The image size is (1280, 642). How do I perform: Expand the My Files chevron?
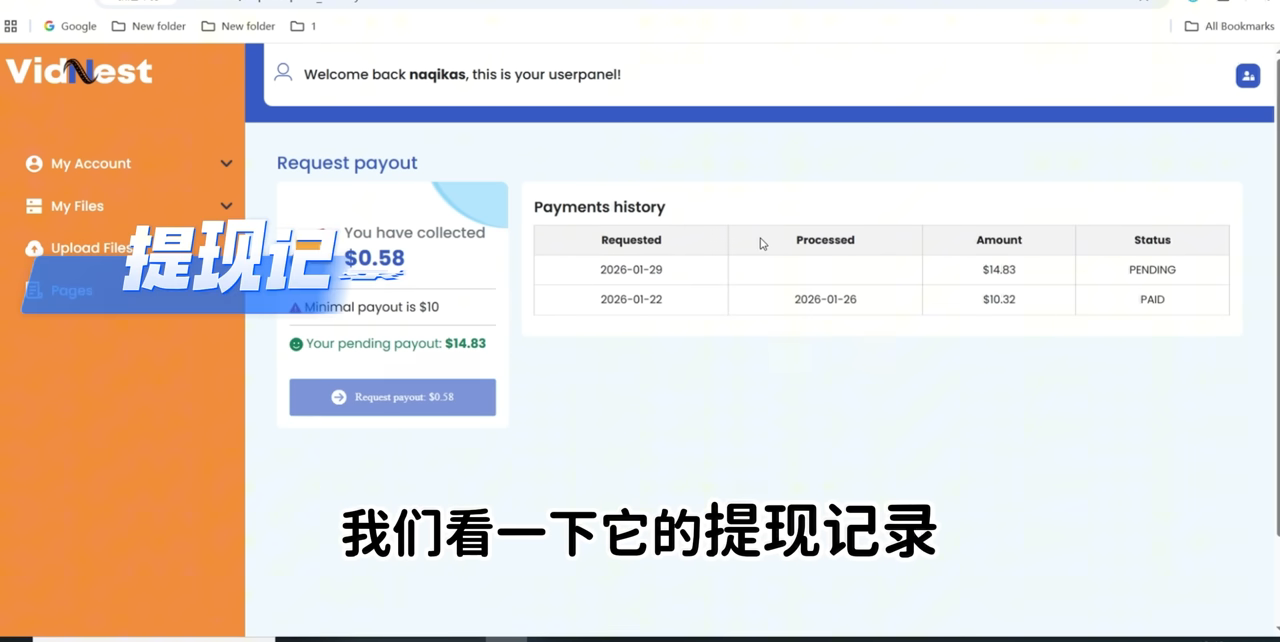tap(226, 206)
